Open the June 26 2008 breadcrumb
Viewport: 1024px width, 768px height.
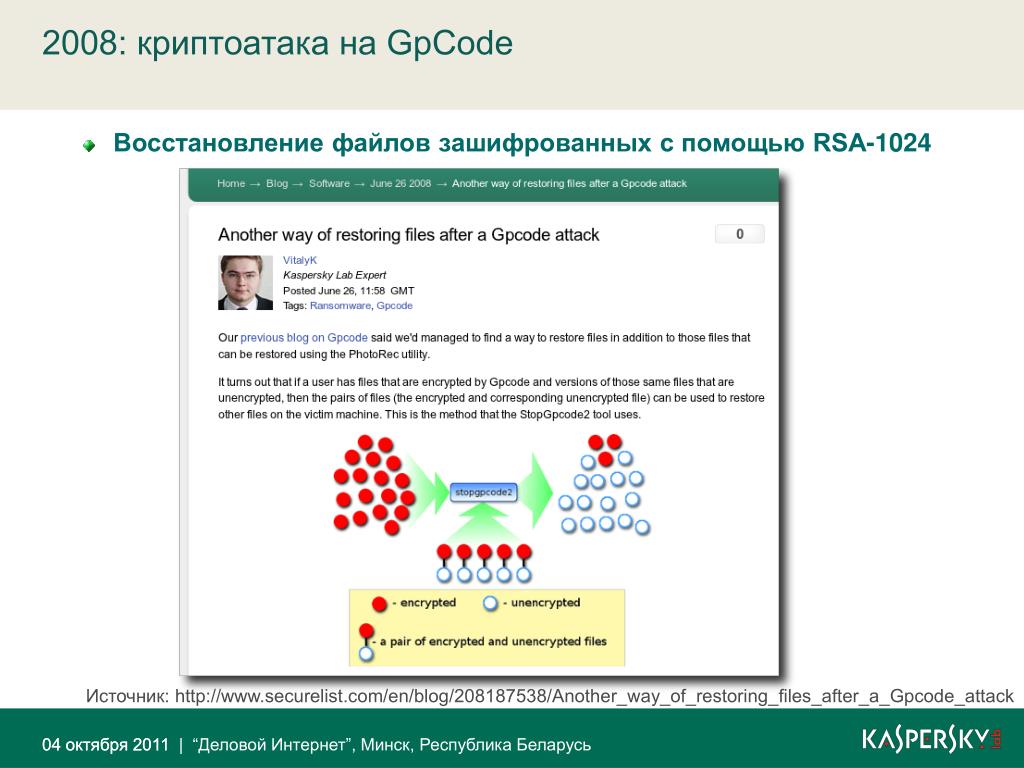point(400,184)
